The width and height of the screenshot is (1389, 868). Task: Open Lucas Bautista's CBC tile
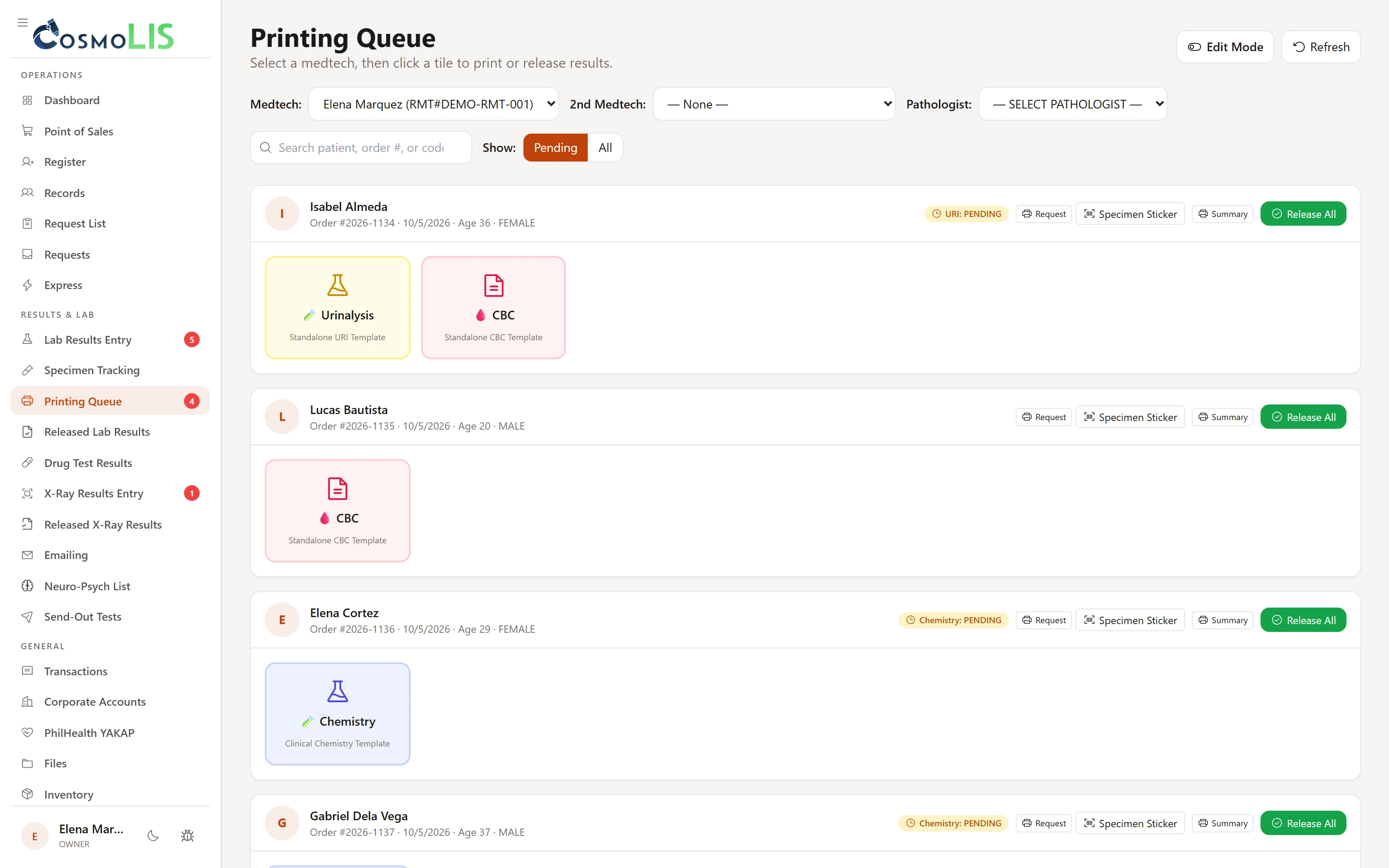point(338,510)
